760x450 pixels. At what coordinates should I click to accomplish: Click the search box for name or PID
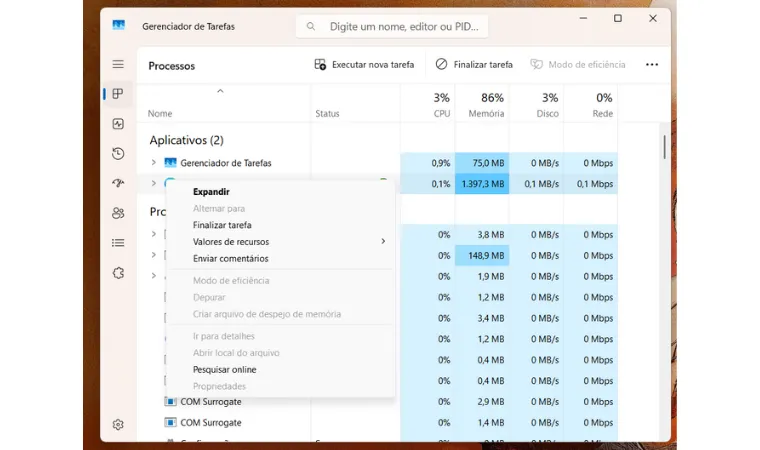tap(392, 26)
